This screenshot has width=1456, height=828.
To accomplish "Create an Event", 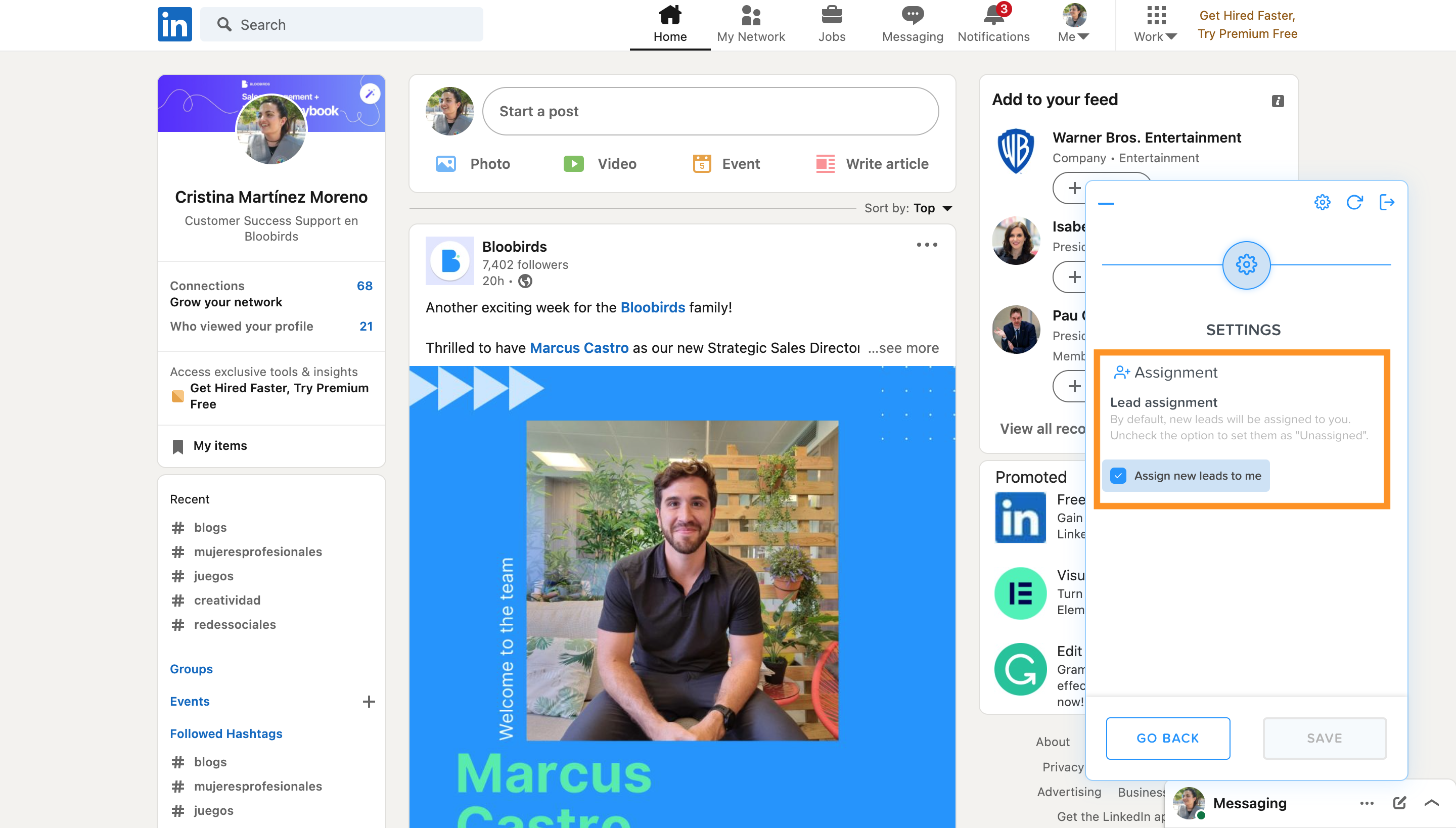I will coord(726,164).
